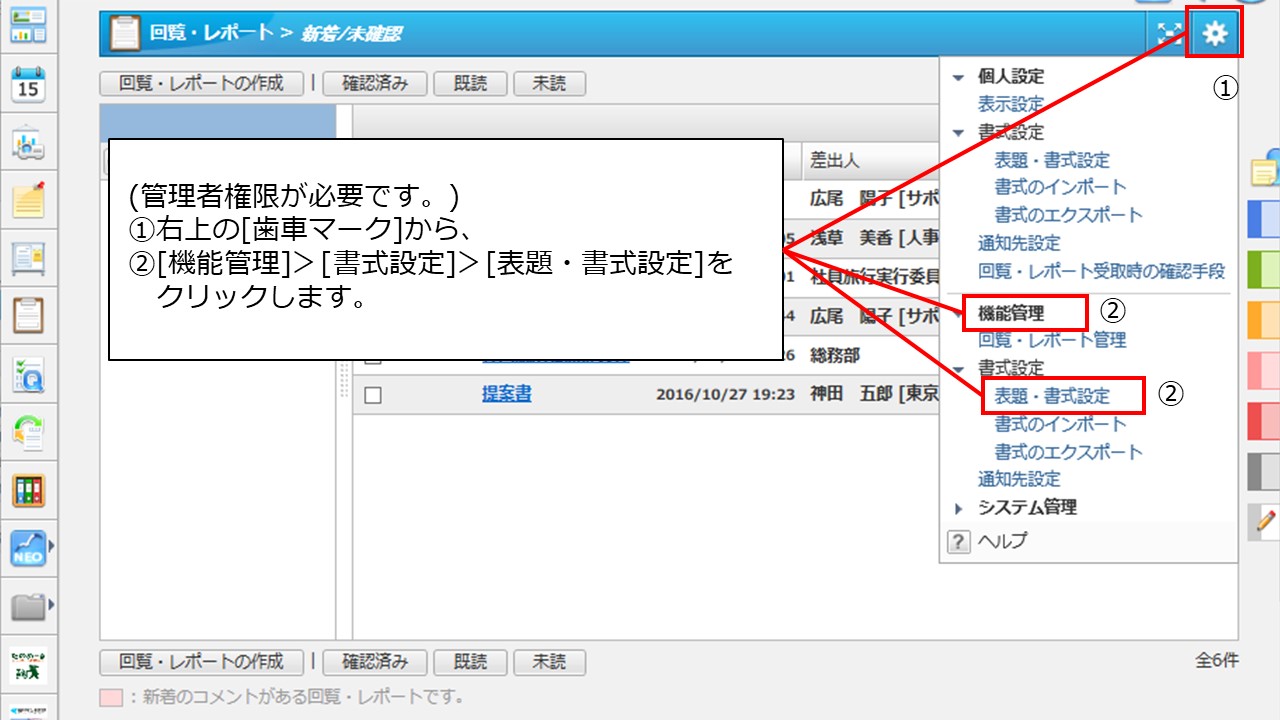Image resolution: width=1280 pixels, height=720 pixels.
Task: Open the yellow sticky note icon in sidebar
Action: [x=28, y=200]
